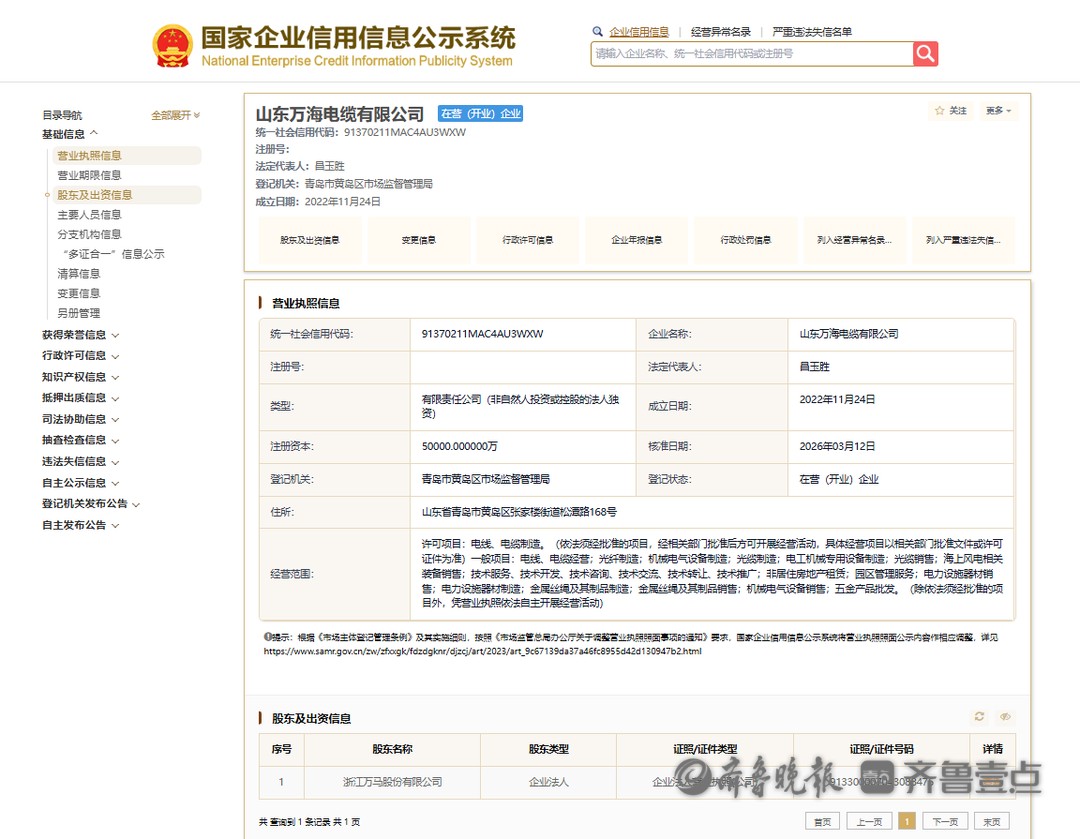Click the 企业法人 shareholder type cell
1080x839 pixels.
(548, 782)
